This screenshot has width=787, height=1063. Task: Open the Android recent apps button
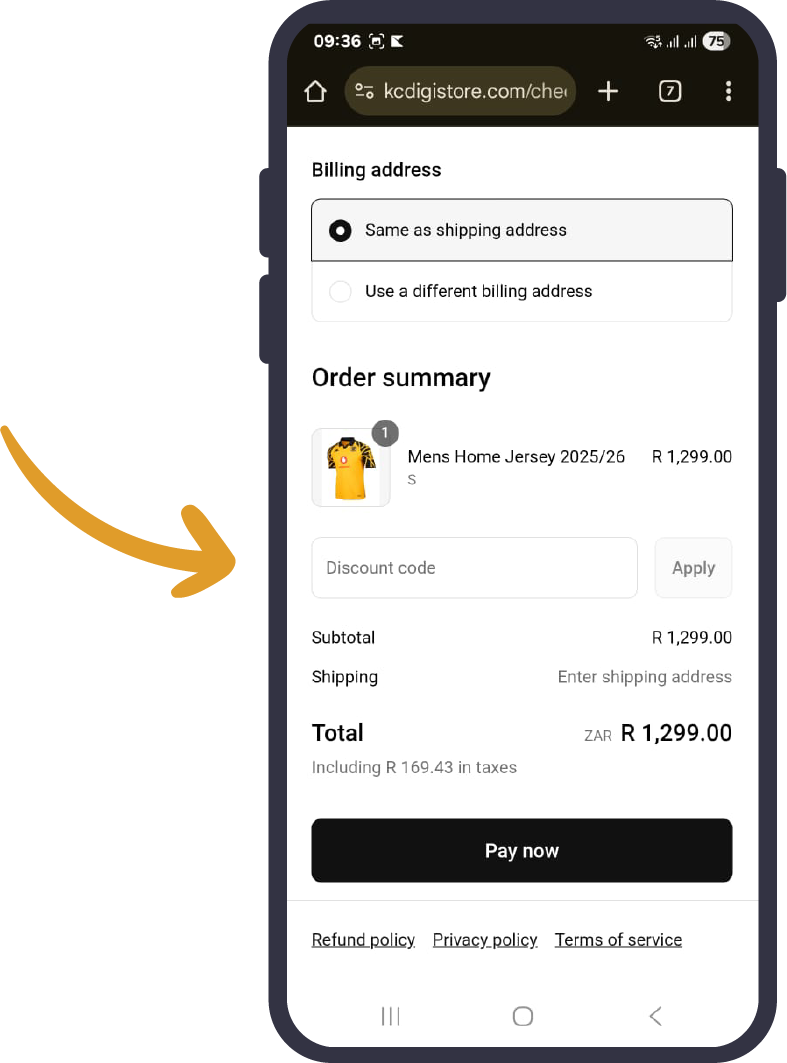pos(391,1016)
